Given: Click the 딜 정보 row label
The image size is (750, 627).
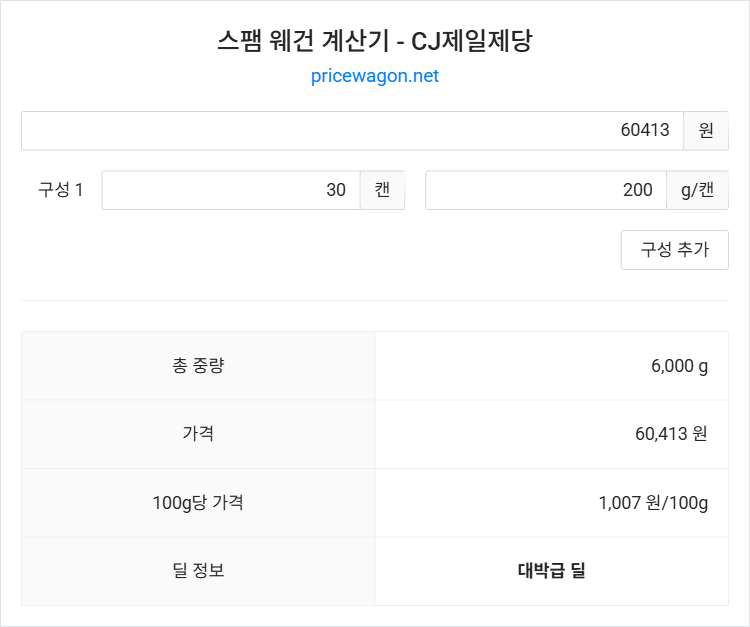Looking at the screenshot, I should click(198, 570).
